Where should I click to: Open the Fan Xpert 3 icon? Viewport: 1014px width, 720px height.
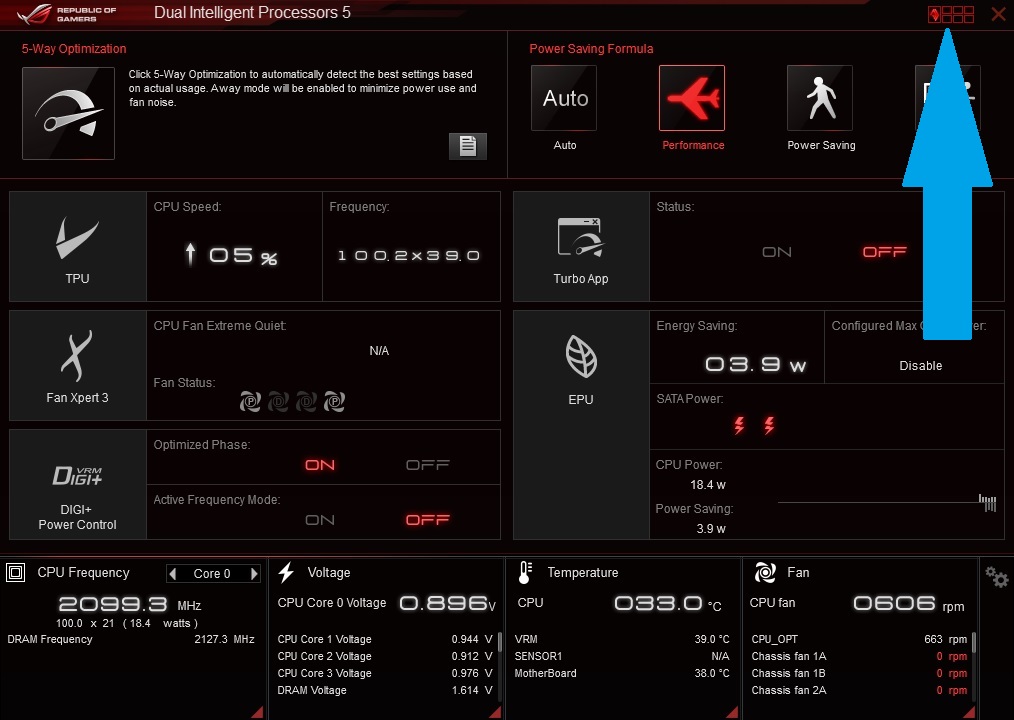coord(77,356)
